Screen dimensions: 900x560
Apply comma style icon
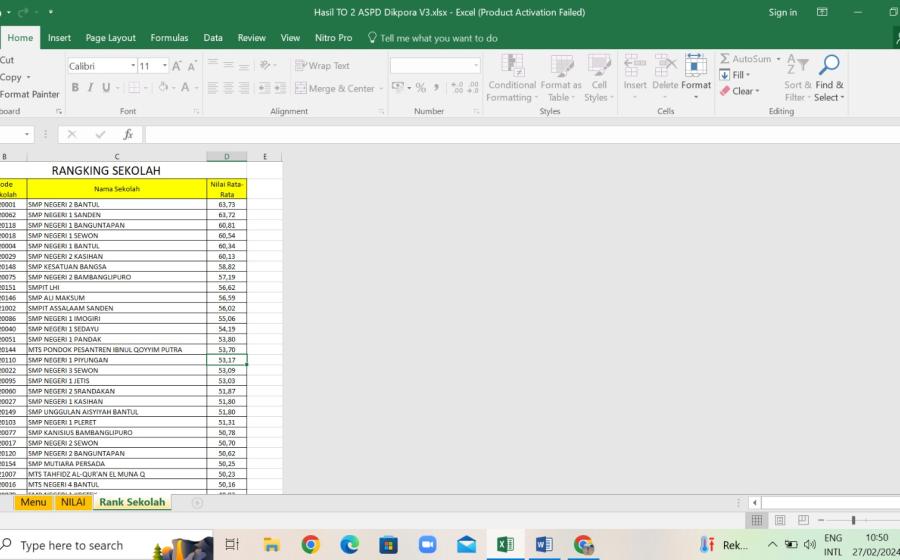(437, 87)
